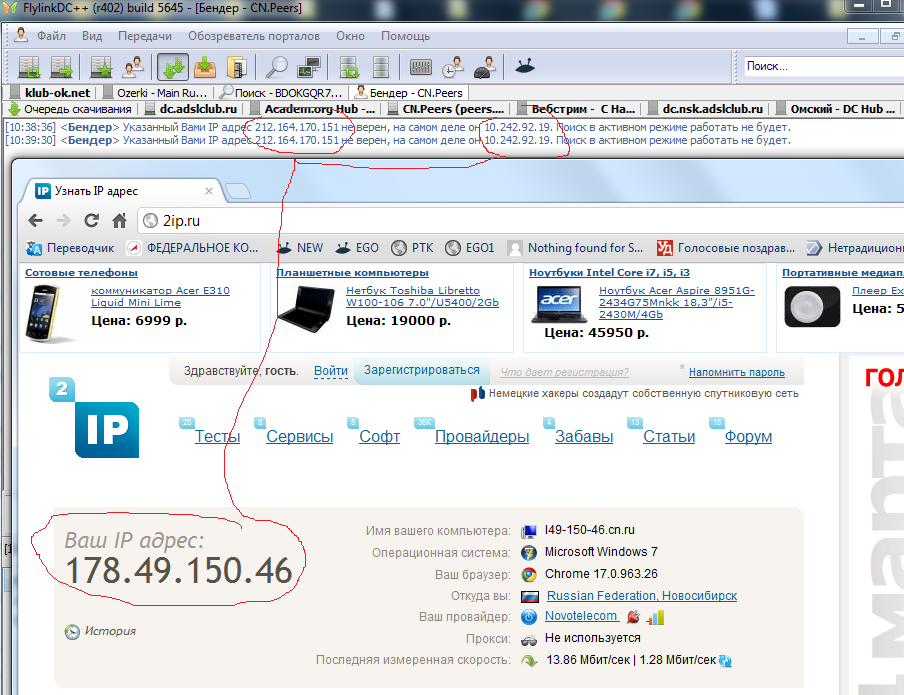Viewport: 904px width, 695px height.
Task: Open the Форум section link
Action: pyautogui.click(x=748, y=437)
